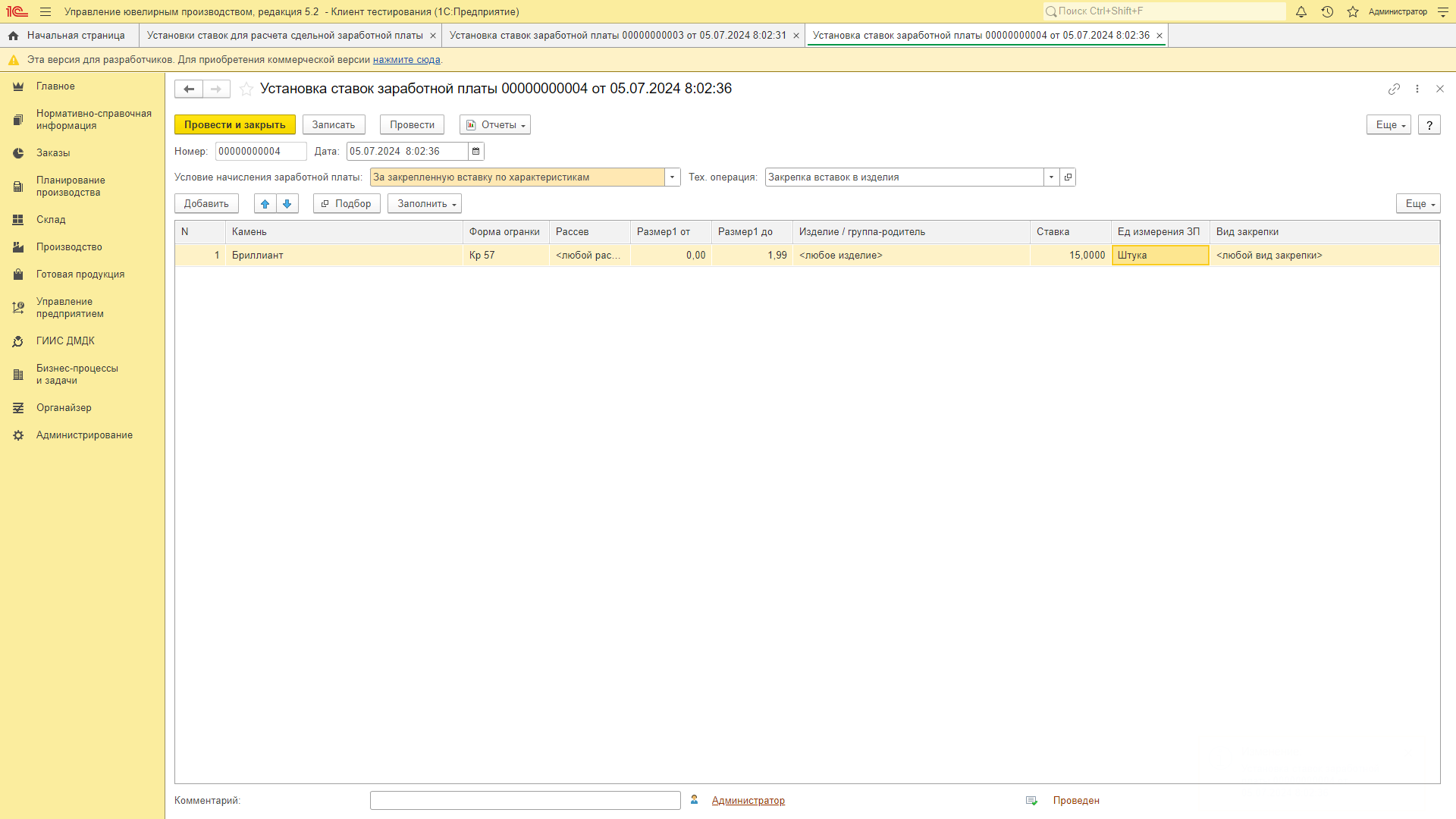
Task: Click the Подбор button
Action: [347, 204]
